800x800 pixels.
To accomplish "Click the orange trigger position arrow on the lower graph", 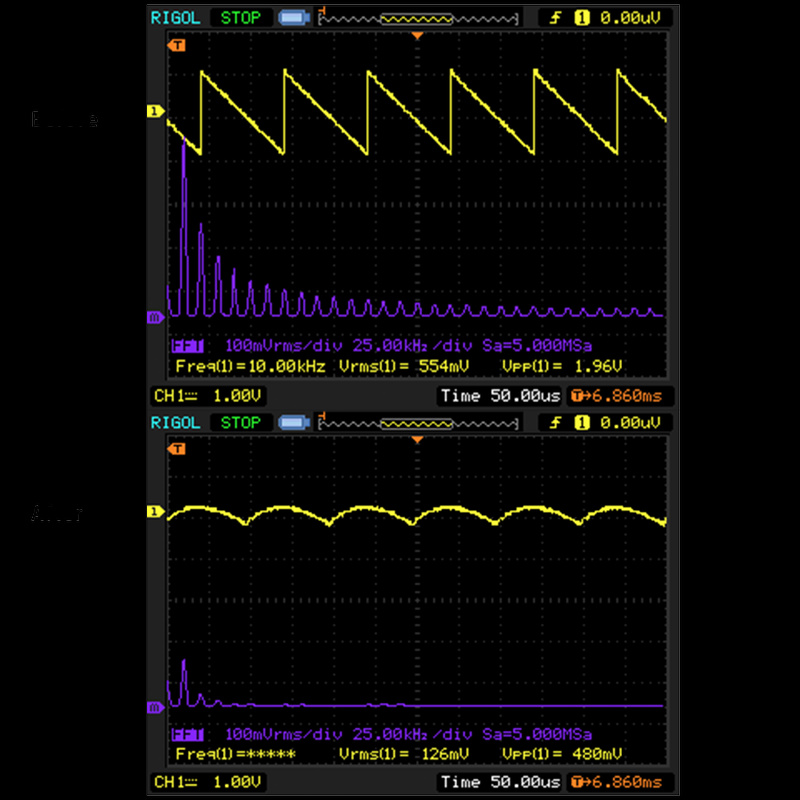I will tap(418, 440).
